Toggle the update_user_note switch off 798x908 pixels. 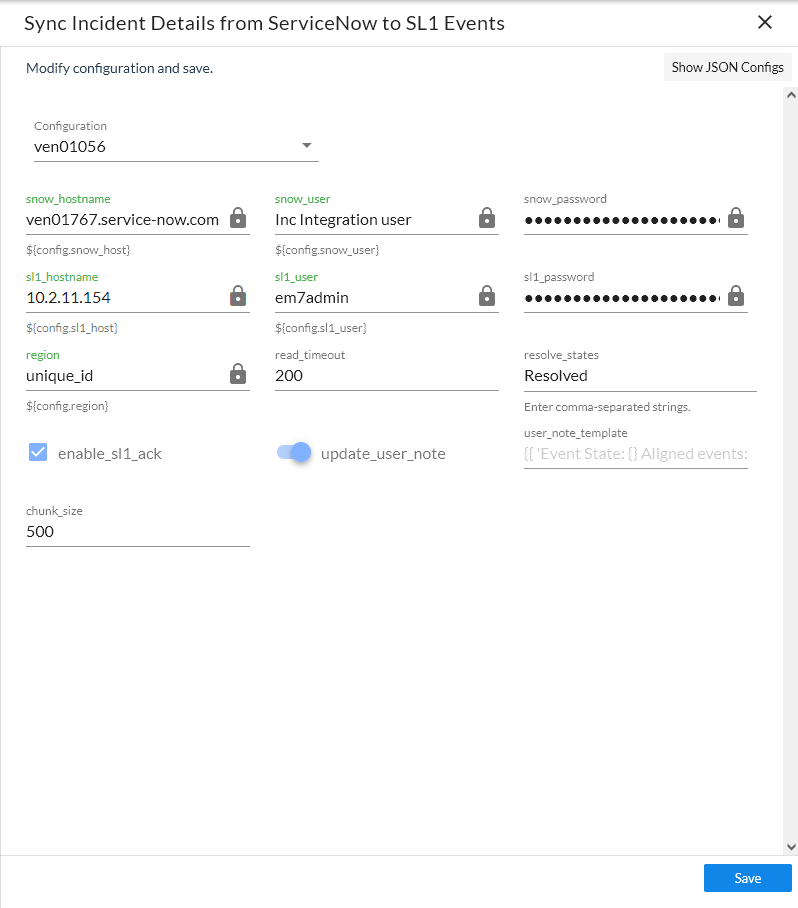tap(295, 453)
